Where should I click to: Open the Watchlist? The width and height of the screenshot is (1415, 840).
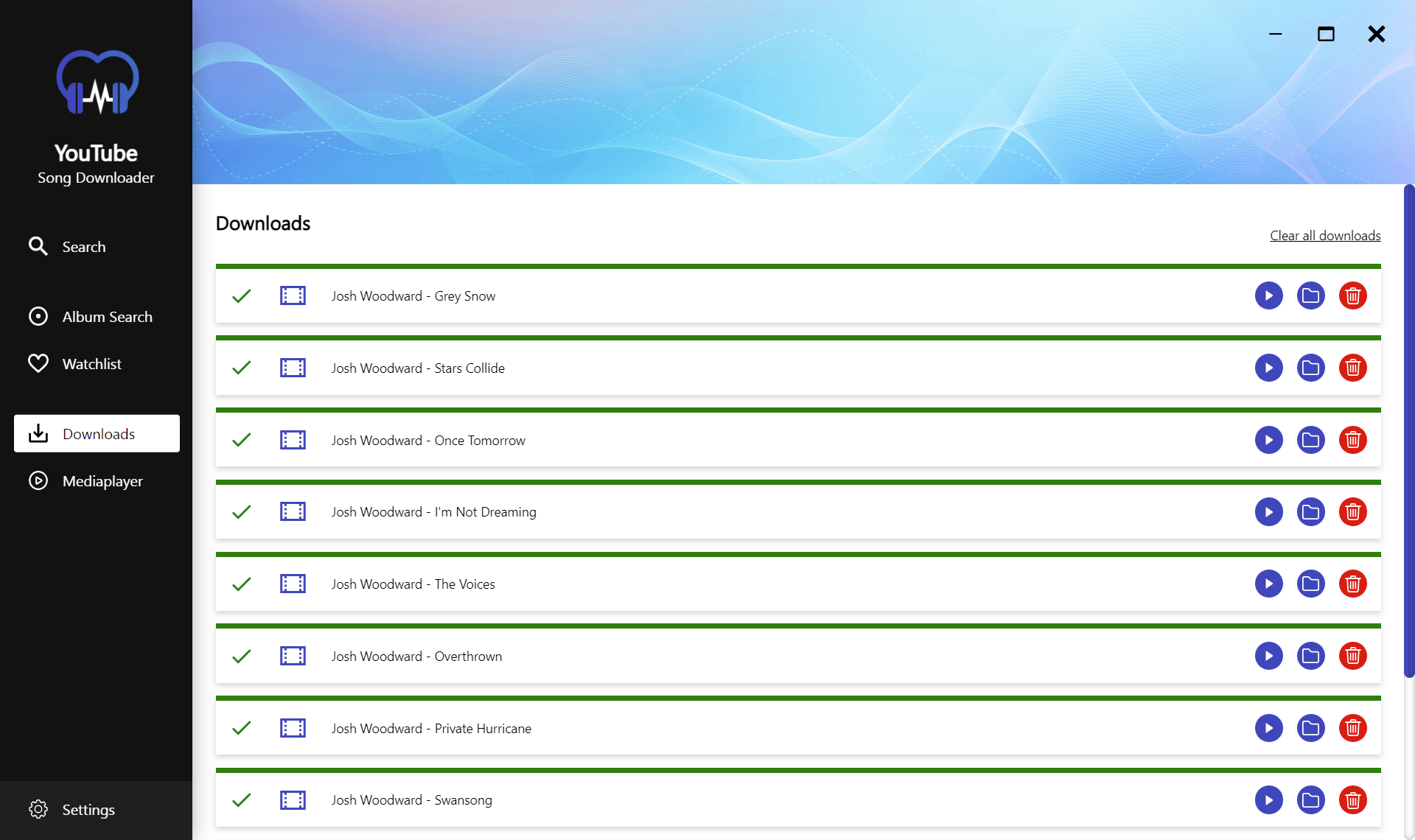point(97,364)
